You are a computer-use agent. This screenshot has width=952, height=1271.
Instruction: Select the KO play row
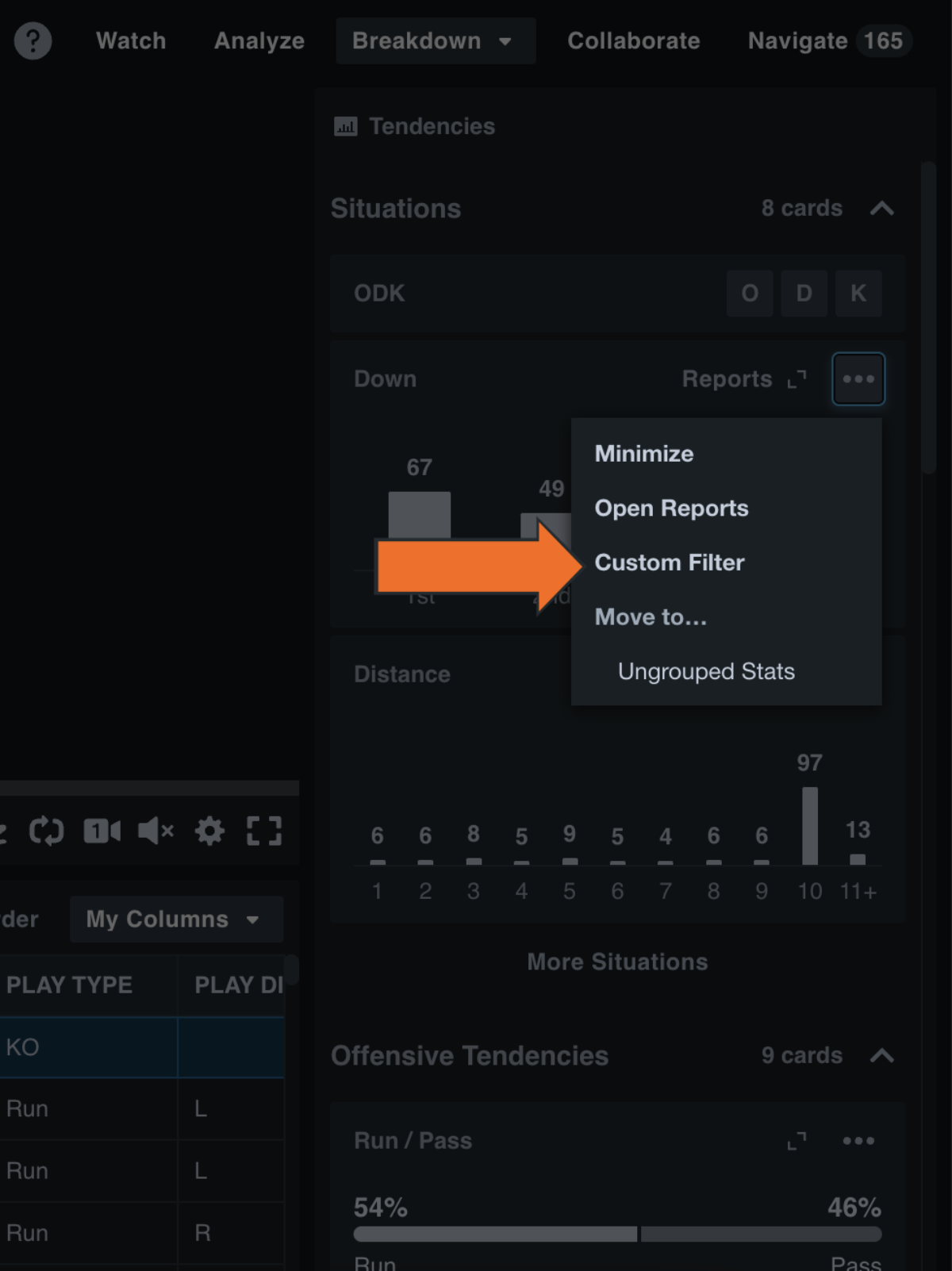point(142,1047)
